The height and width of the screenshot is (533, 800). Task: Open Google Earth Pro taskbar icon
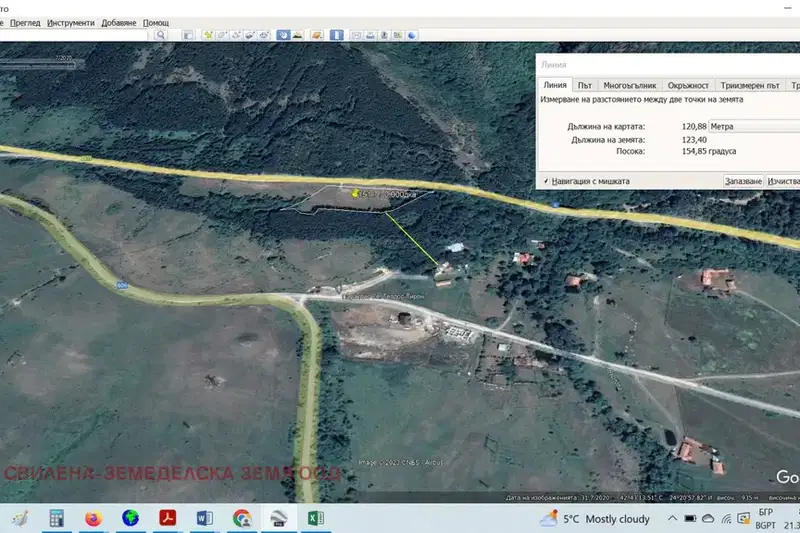(x=279, y=518)
